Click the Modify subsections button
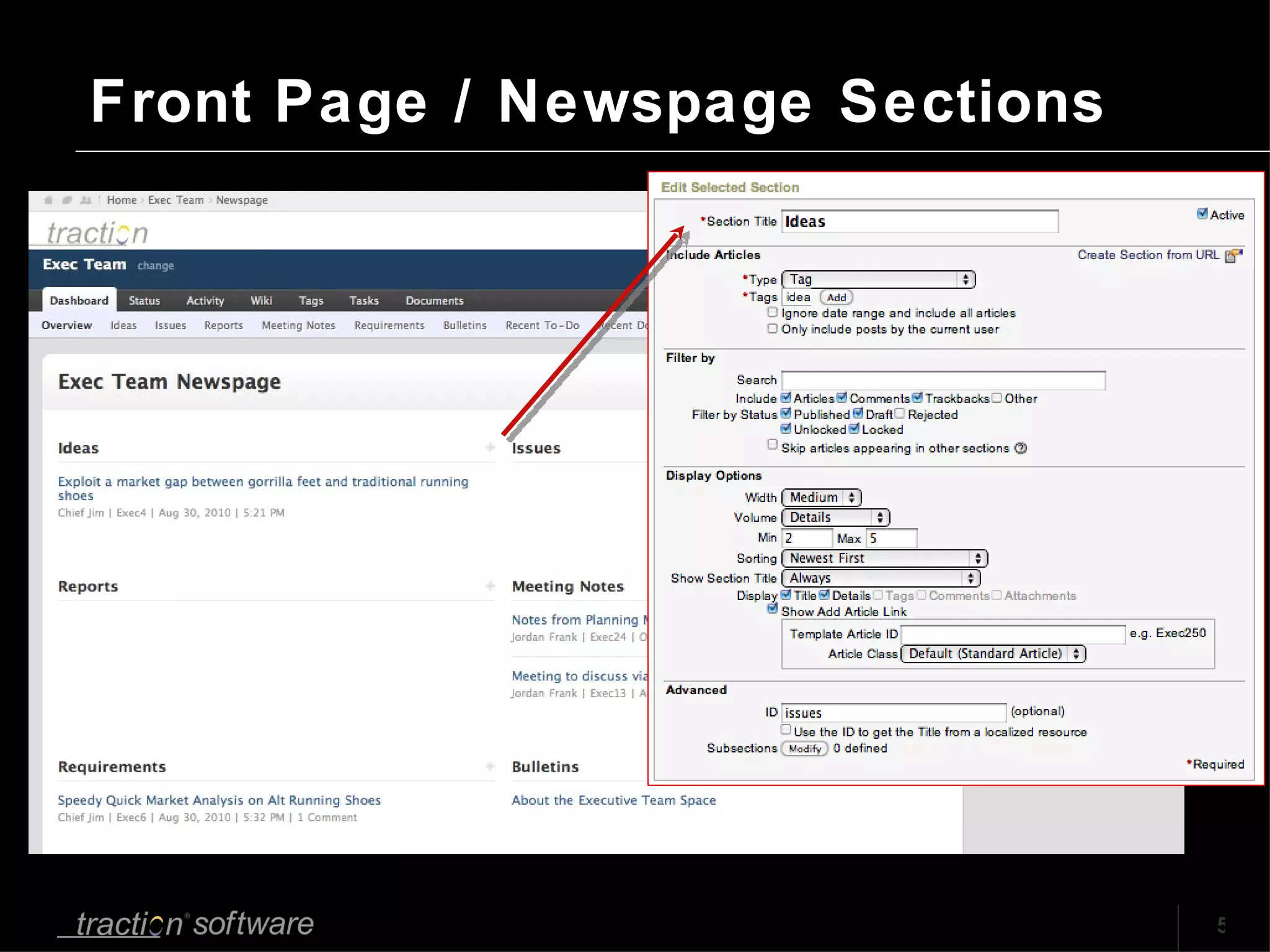This screenshot has width=1270, height=952. coord(804,749)
